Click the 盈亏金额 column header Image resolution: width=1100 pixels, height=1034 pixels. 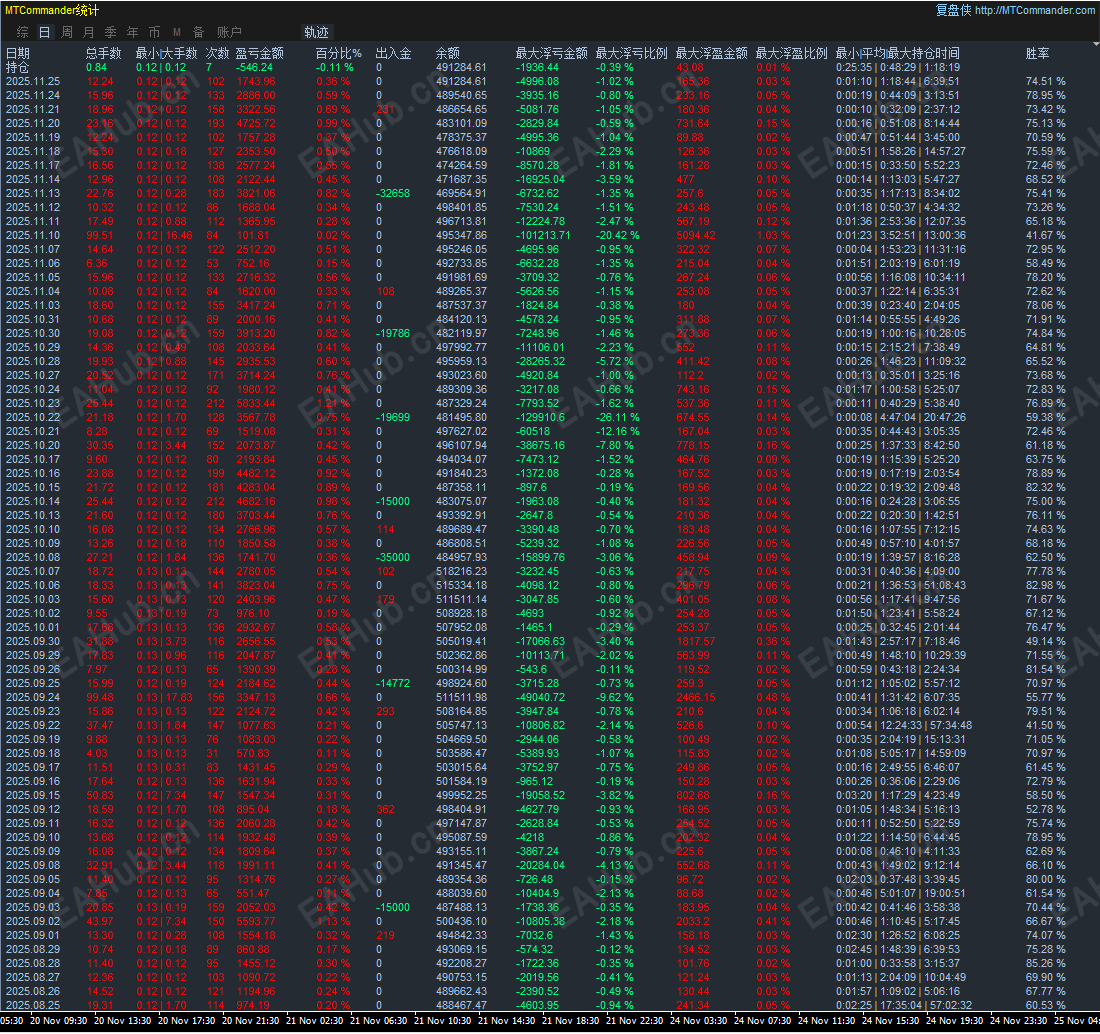coord(260,53)
